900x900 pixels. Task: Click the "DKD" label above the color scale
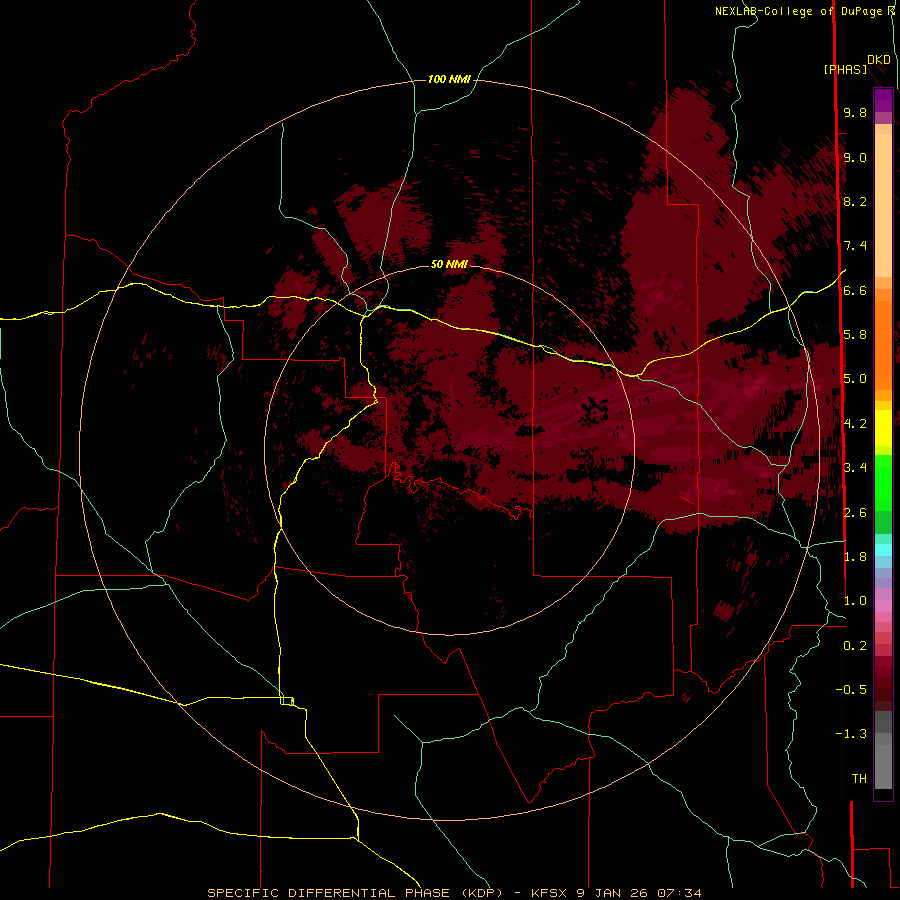click(879, 60)
